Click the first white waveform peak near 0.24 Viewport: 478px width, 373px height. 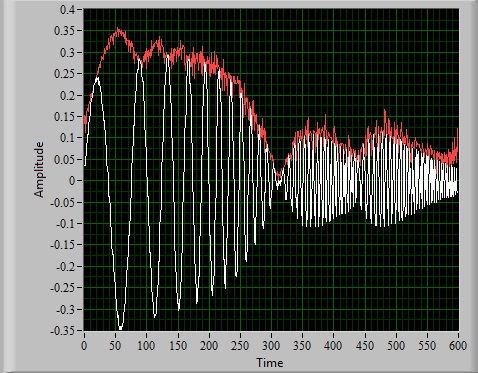tap(97, 80)
